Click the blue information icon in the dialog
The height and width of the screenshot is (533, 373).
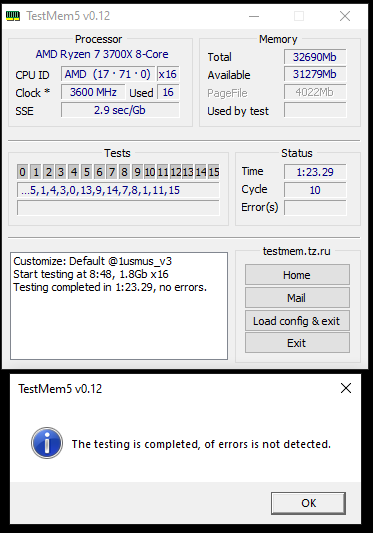(x=47, y=443)
